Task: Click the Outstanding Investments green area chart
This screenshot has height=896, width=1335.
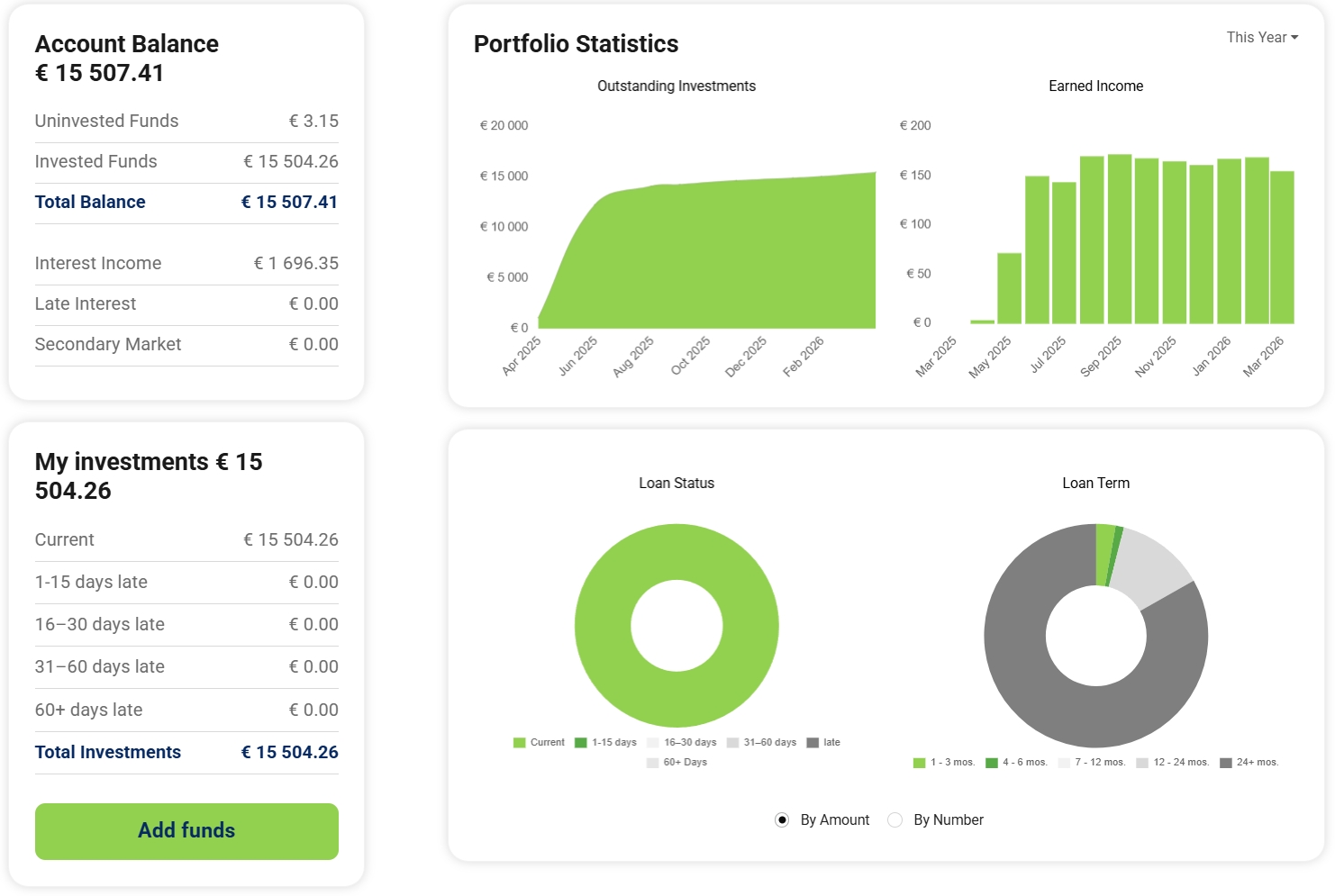Action: click(721, 261)
